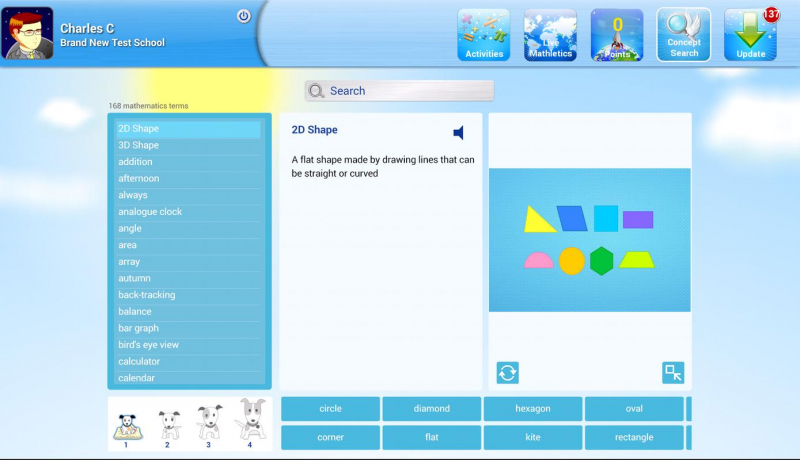Click Charles C profile avatar
Viewport: 800px width, 460px height.
tap(28, 33)
